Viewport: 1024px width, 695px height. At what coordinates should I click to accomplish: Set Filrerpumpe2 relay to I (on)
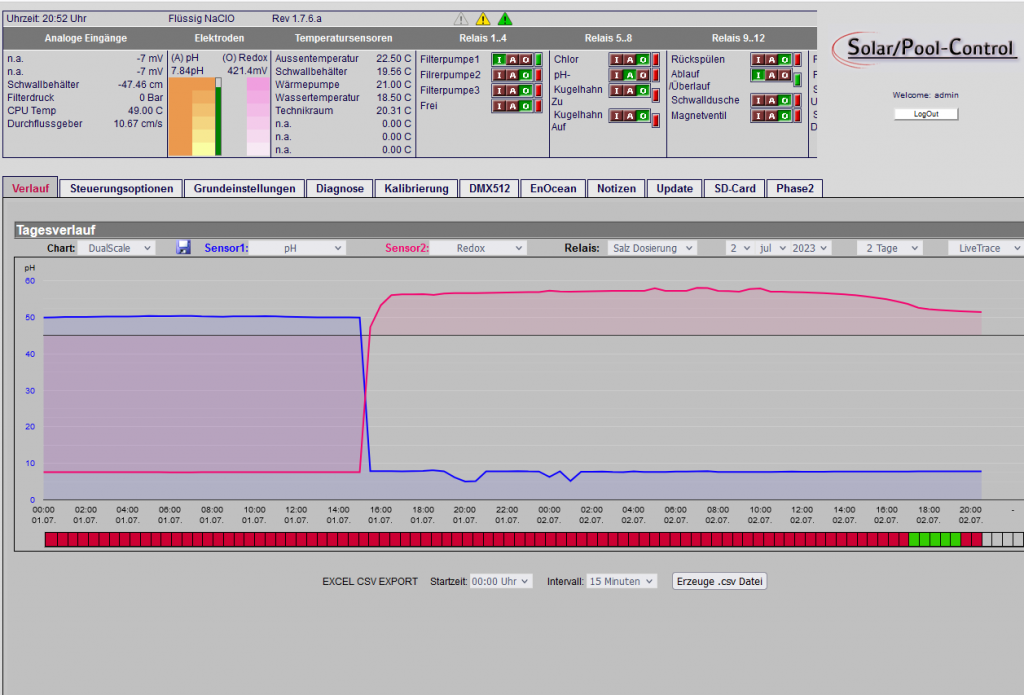[x=500, y=75]
